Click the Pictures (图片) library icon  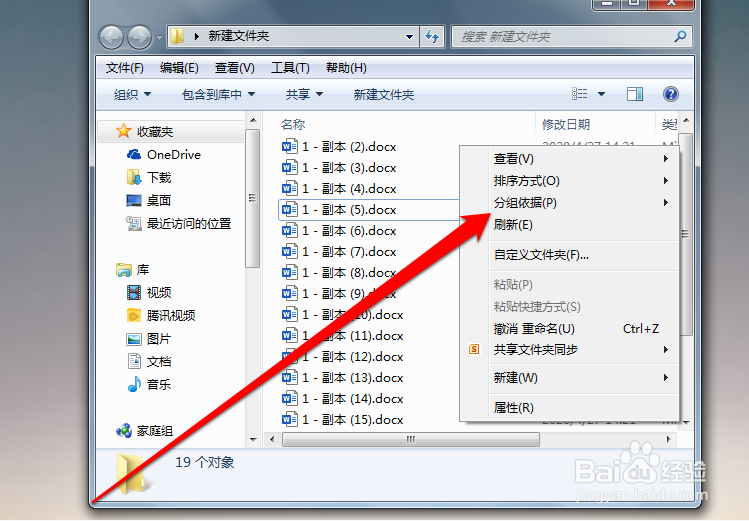tap(134, 339)
